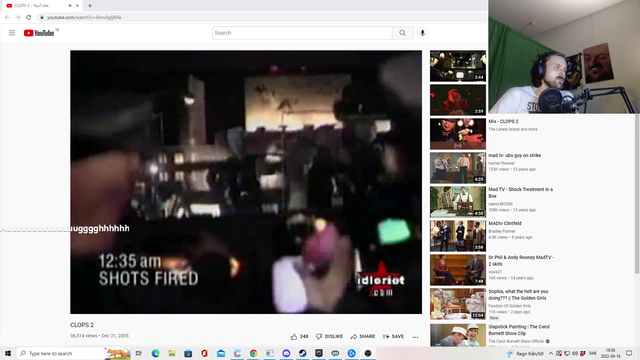The height and width of the screenshot is (360, 640).
Task: Click the taskbar search box
Action: coord(73,353)
